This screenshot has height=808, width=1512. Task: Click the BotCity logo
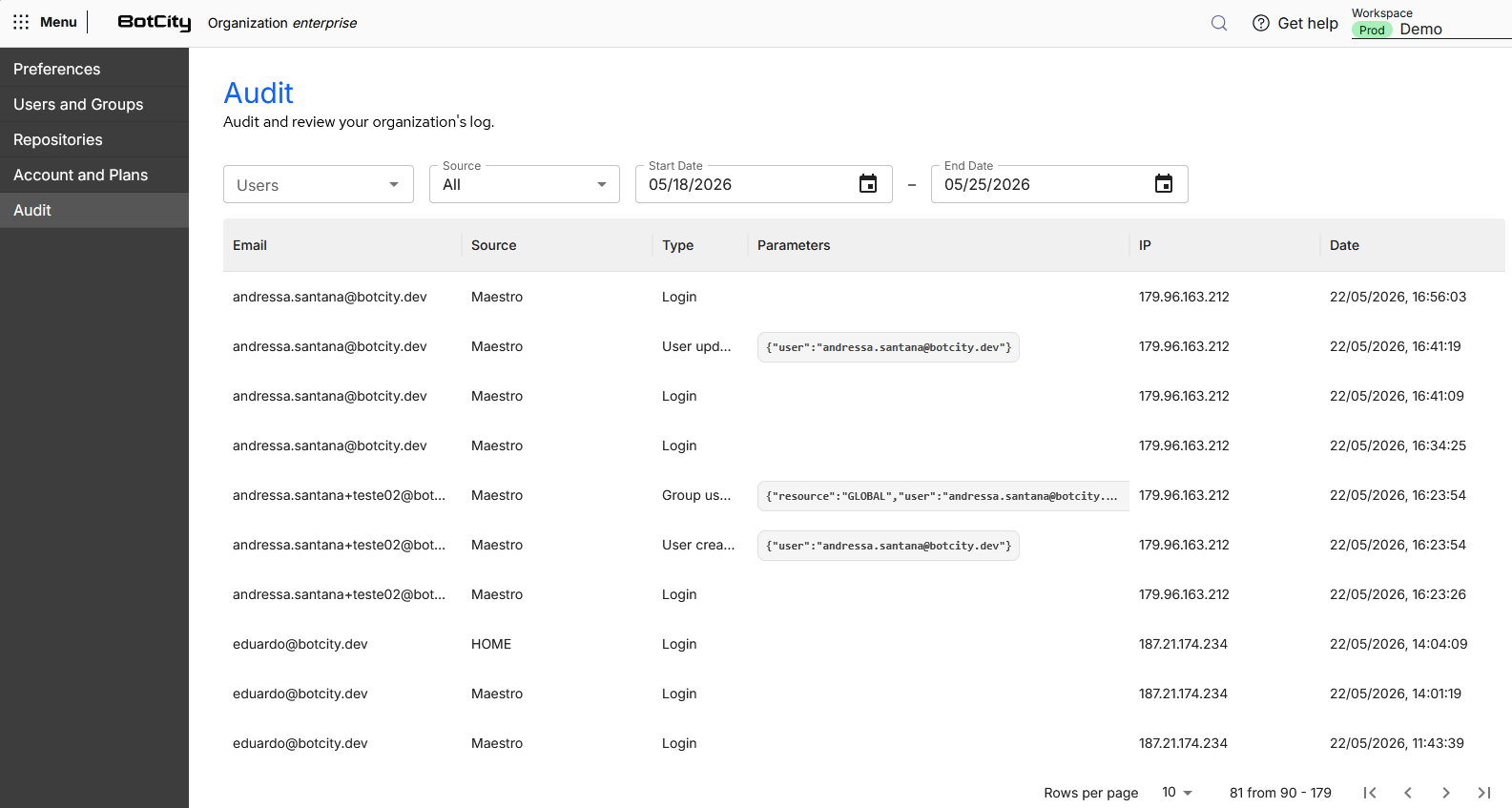[155, 22]
